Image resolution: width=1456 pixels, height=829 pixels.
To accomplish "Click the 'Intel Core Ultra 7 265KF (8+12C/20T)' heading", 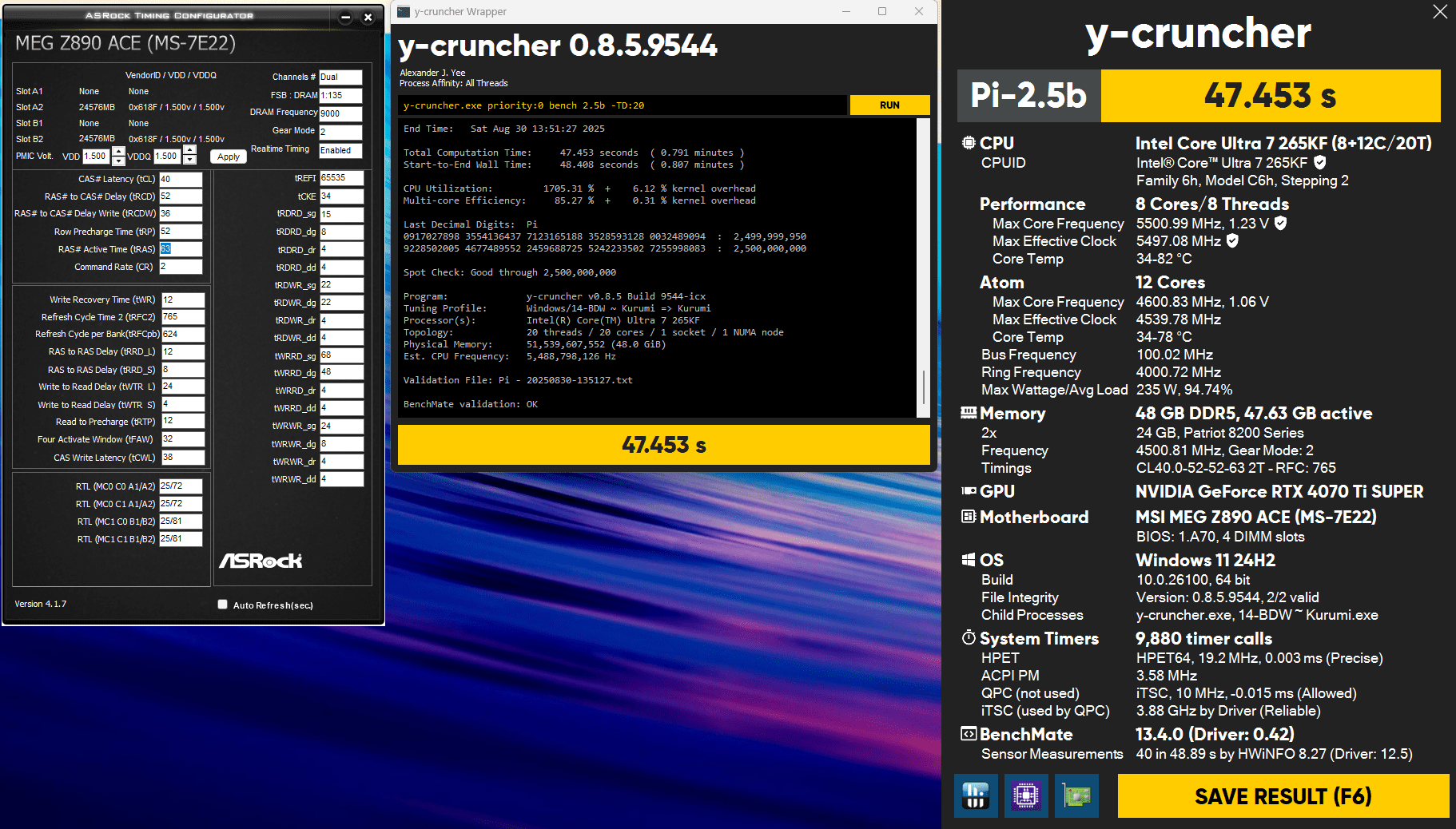I will click(x=1283, y=143).
